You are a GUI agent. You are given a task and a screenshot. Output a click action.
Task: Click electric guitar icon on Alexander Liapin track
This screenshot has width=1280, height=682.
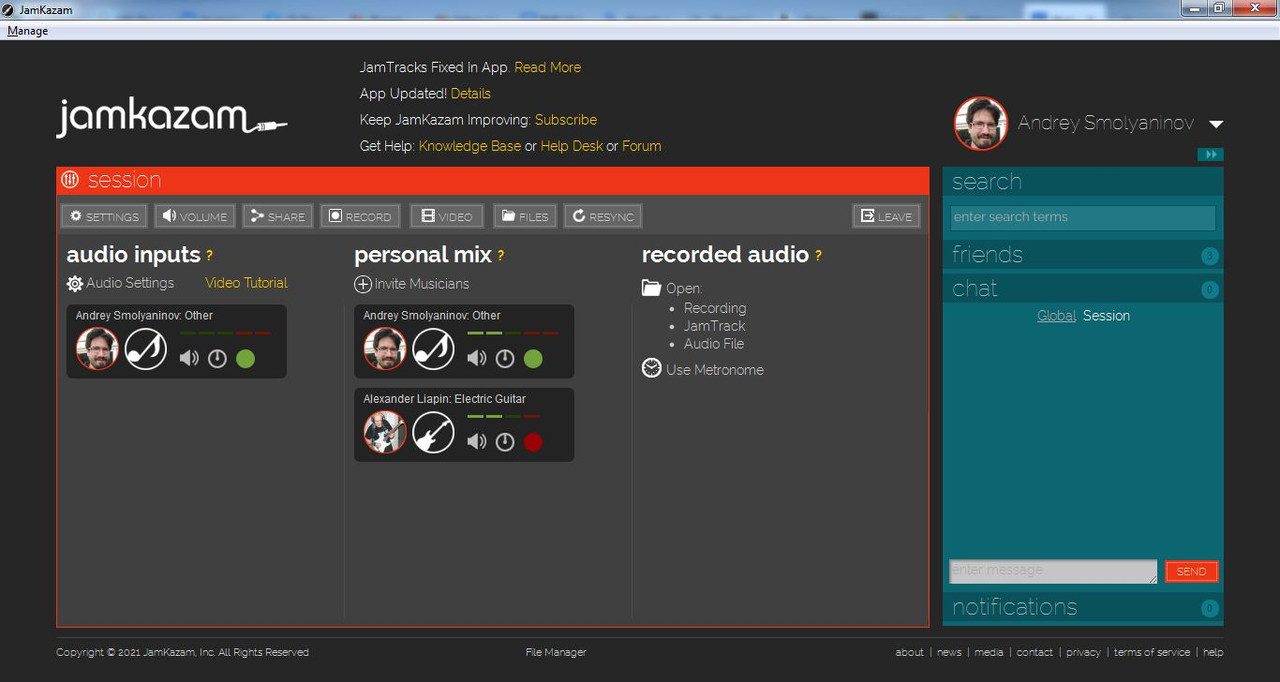tap(434, 432)
